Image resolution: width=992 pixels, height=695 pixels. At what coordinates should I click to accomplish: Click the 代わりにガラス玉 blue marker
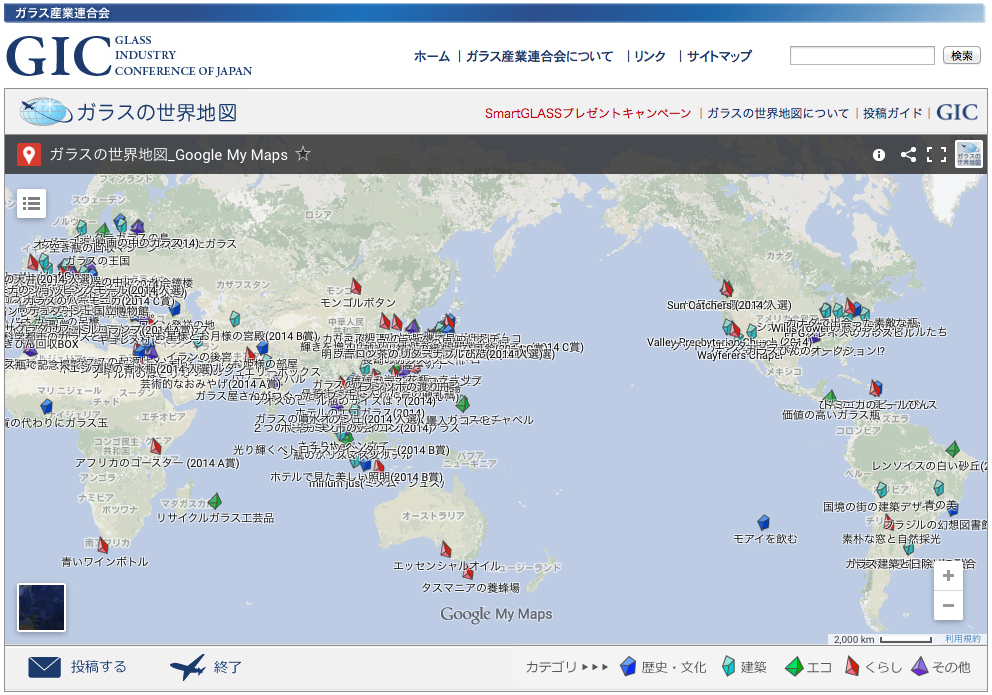46,406
